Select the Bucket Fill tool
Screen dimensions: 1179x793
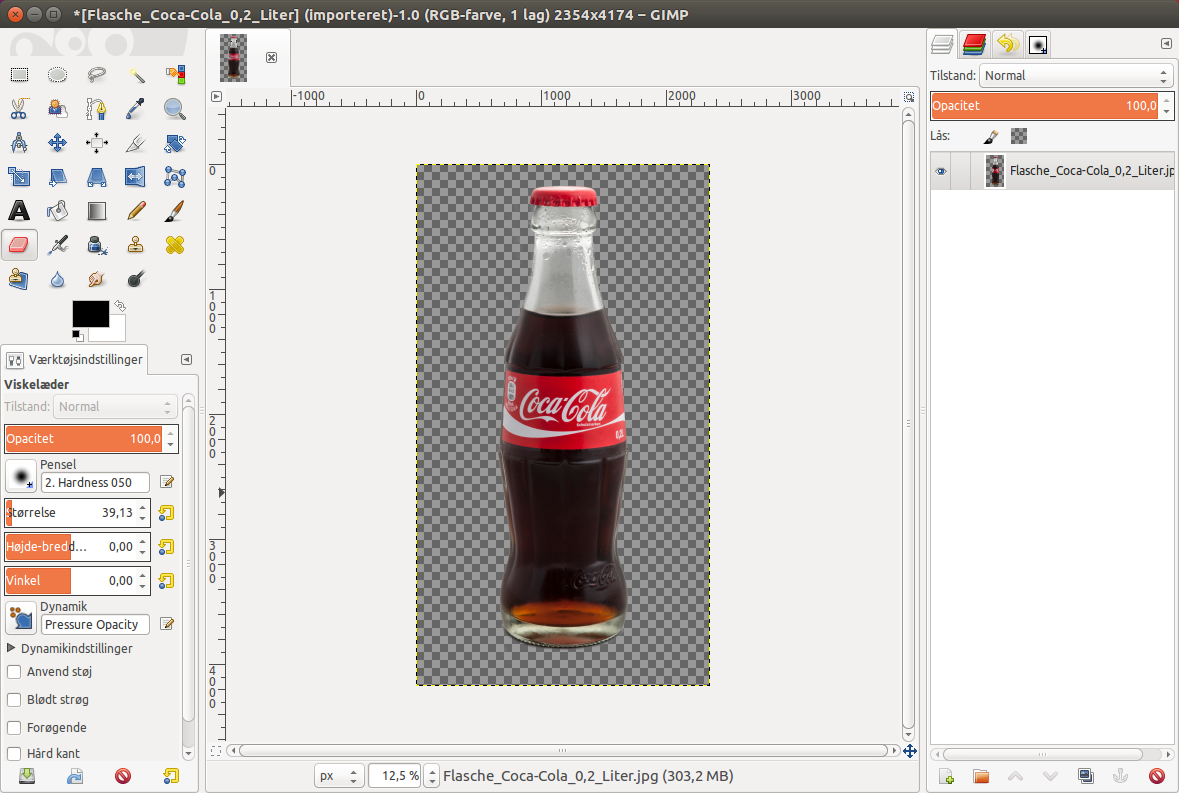click(57, 210)
